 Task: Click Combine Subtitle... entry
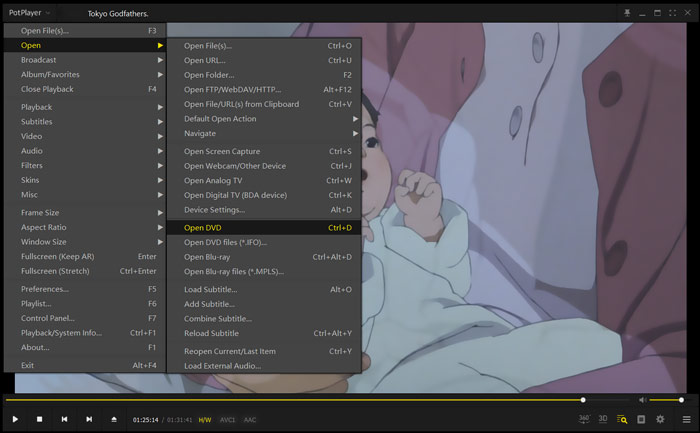point(264,319)
